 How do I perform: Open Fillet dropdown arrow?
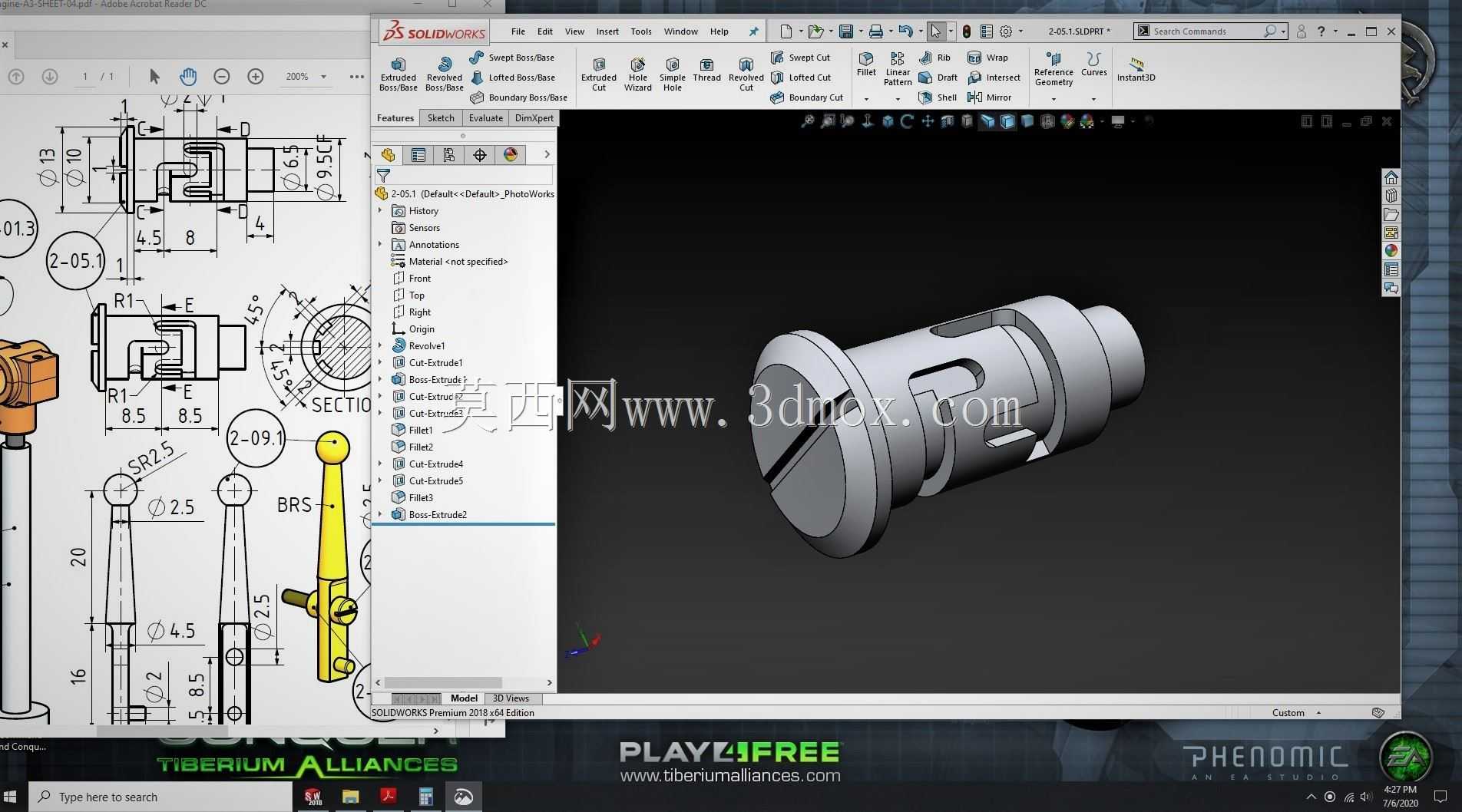(866, 99)
